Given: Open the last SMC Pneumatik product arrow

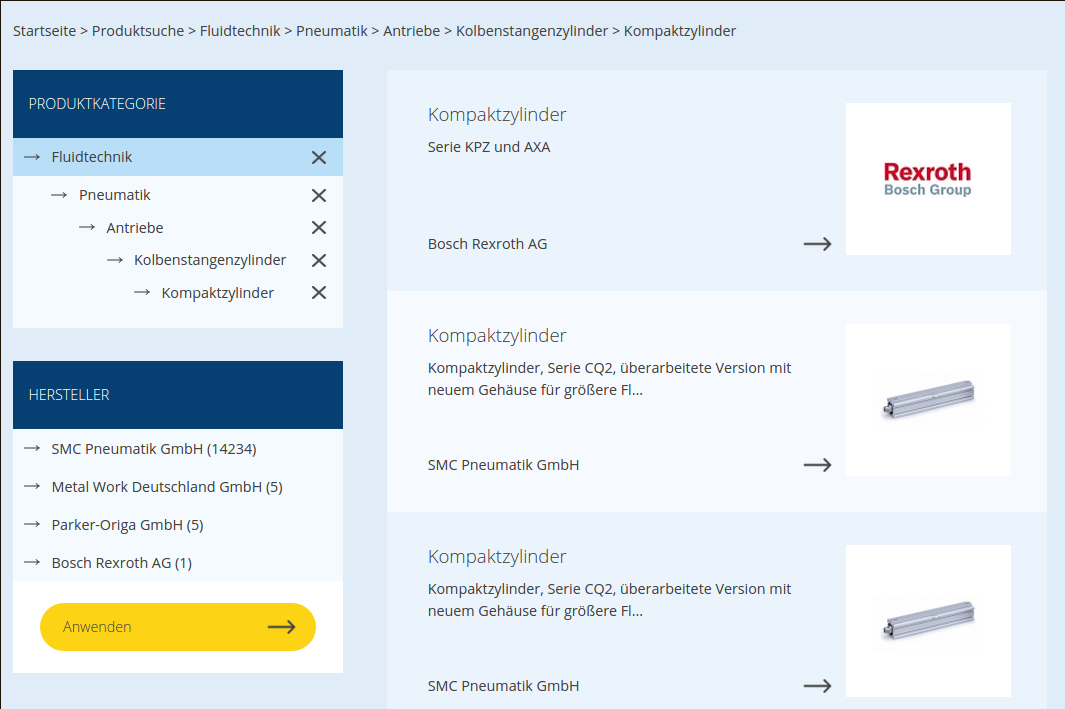Looking at the screenshot, I should (x=817, y=686).
